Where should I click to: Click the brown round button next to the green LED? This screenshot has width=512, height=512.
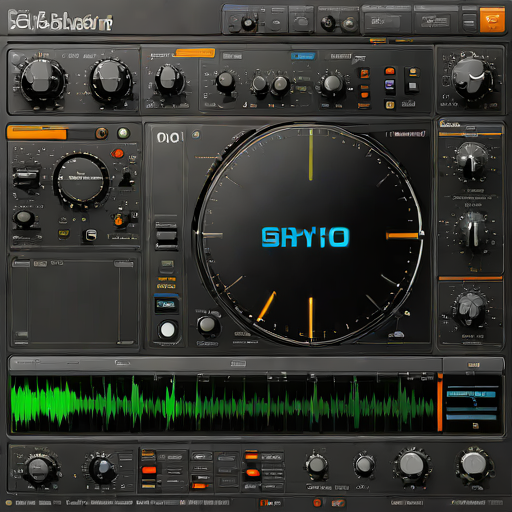[x=102, y=133]
